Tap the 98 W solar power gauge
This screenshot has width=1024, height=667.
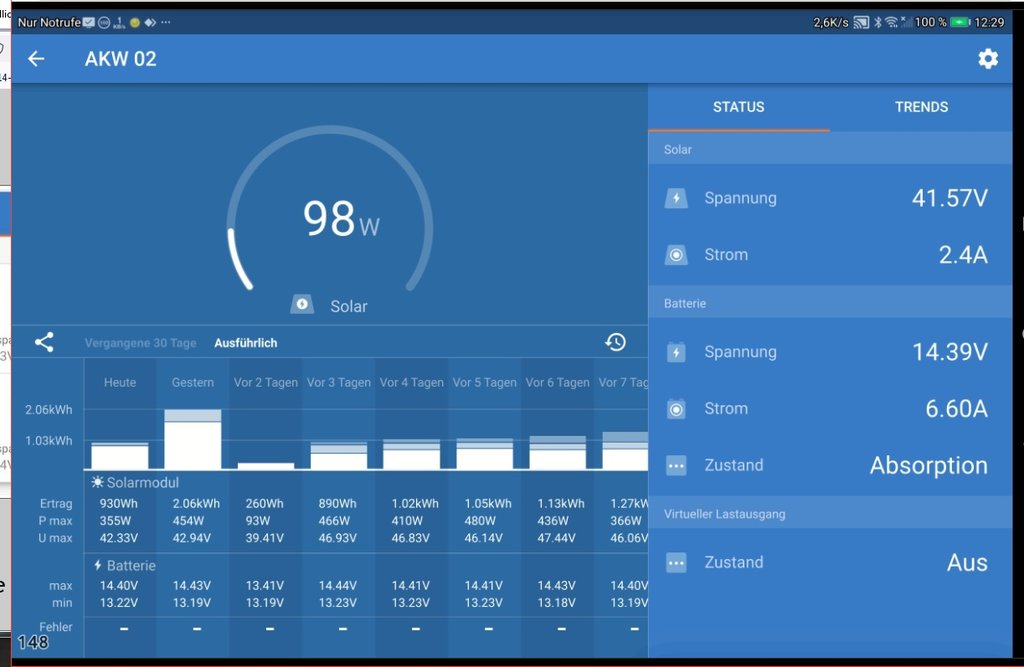click(330, 220)
